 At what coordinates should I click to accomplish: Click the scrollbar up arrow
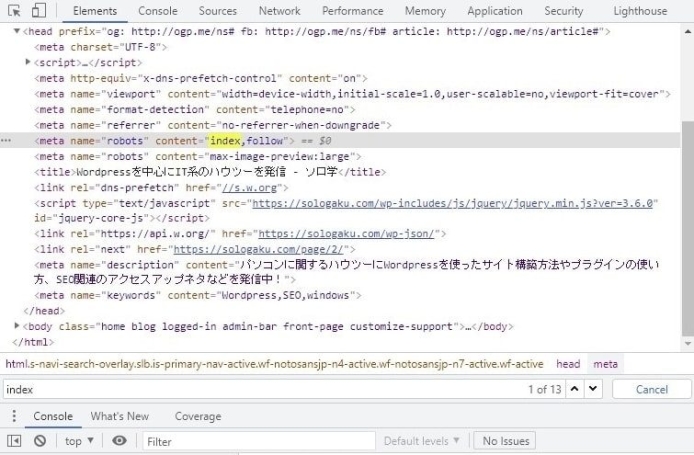point(688,31)
